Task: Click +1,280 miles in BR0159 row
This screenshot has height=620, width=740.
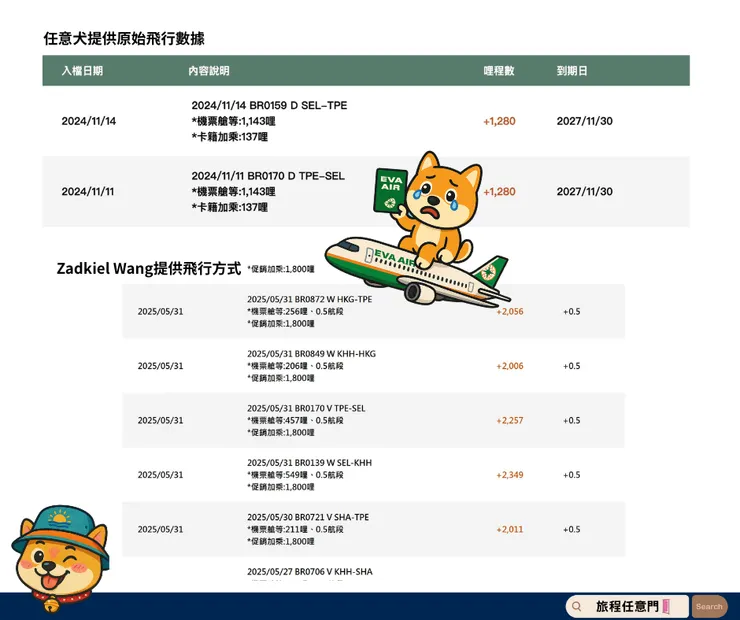Action: pyautogui.click(x=499, y=121)
